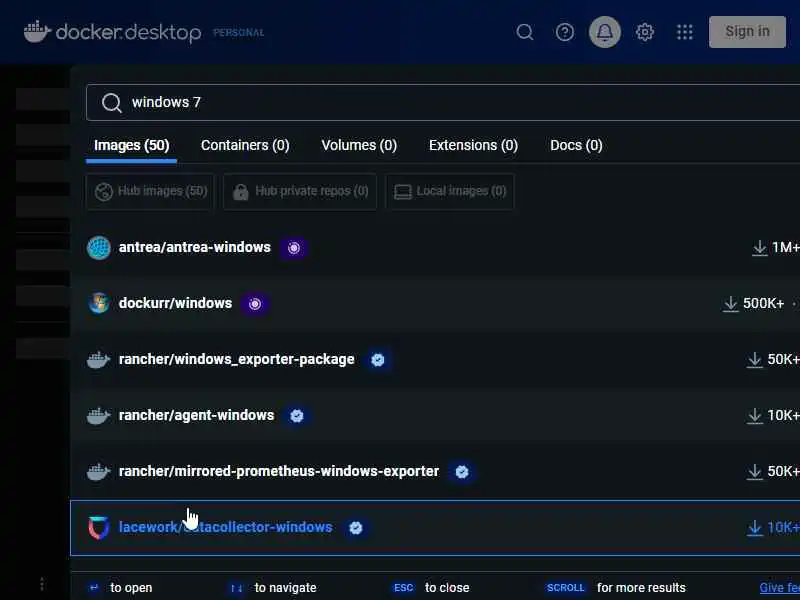
Task: Click the magnifier icon inside search box
Action: [111, 103]
